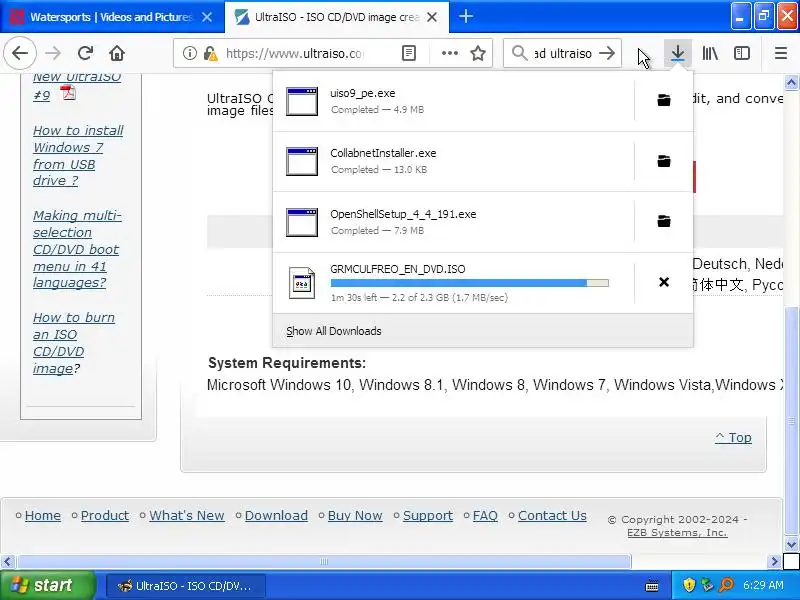The height and width of the screenshot is (600, 800).
Task: Click the URL address field
Action: coord(294,53)
